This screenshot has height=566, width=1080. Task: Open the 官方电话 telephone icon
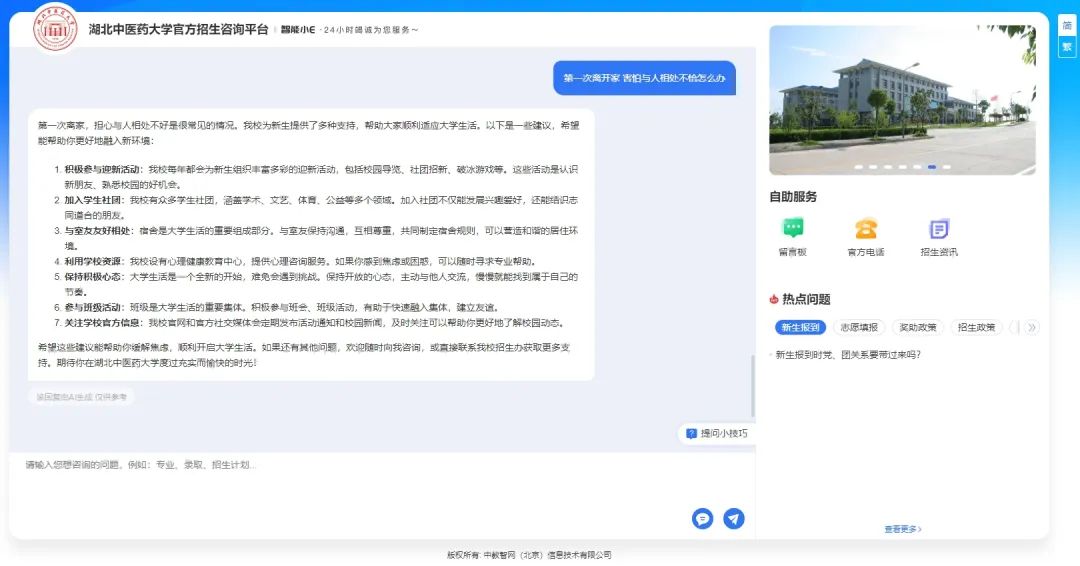click(x=866, y=229)
